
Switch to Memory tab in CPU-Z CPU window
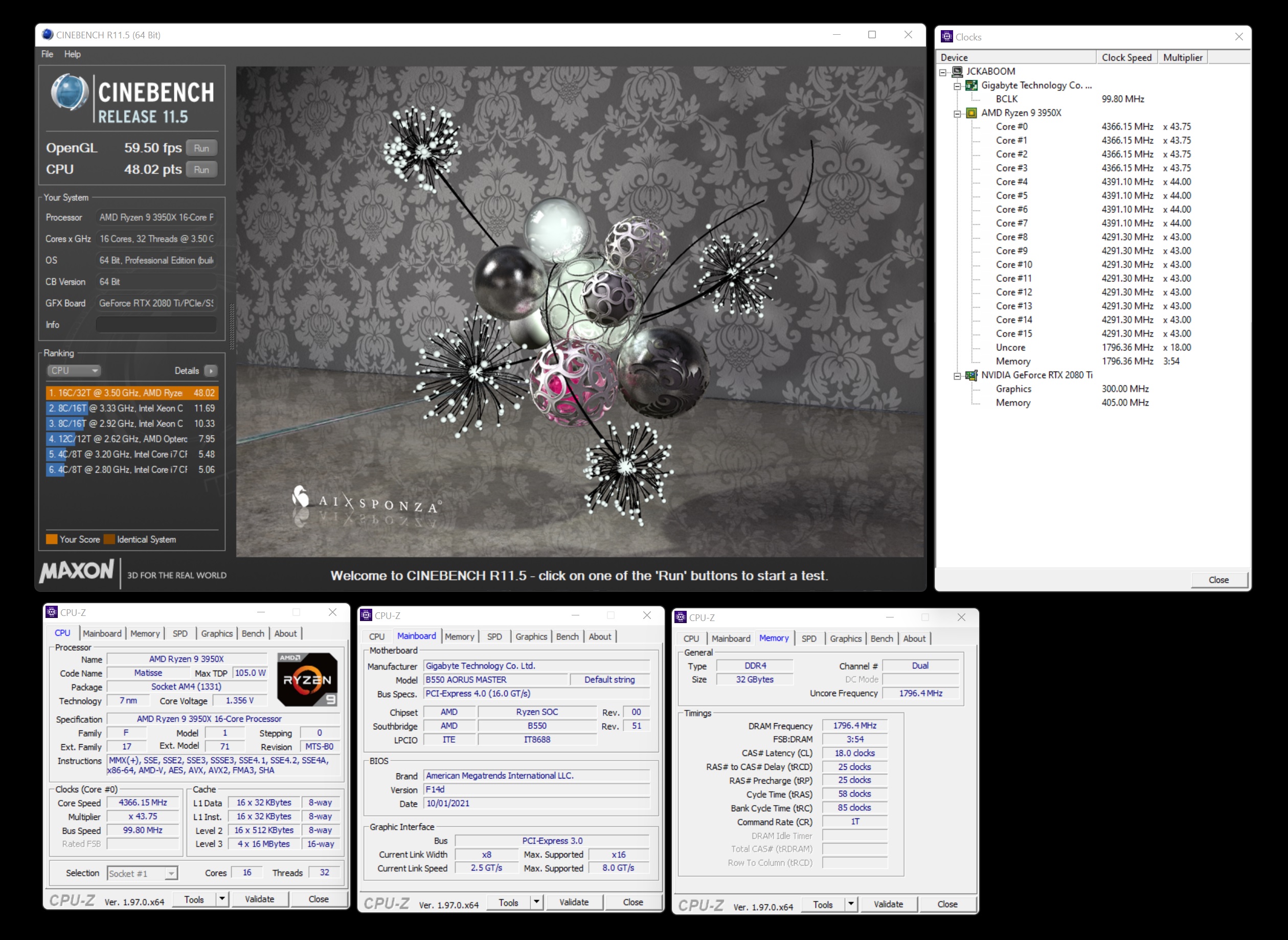pyautogui.click(x=145, y=633)
